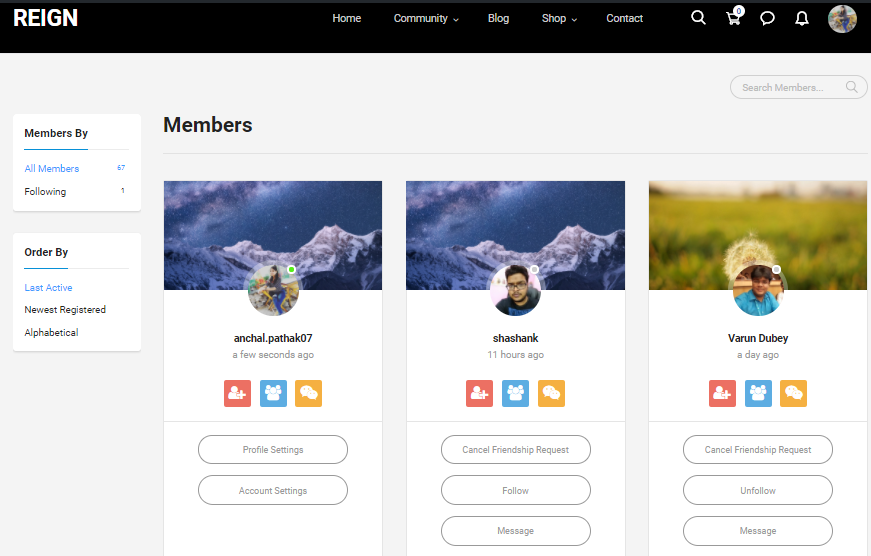Open the shopping cart icon
The height and width of the screenshot is (556, 871).
coord(734,17)
